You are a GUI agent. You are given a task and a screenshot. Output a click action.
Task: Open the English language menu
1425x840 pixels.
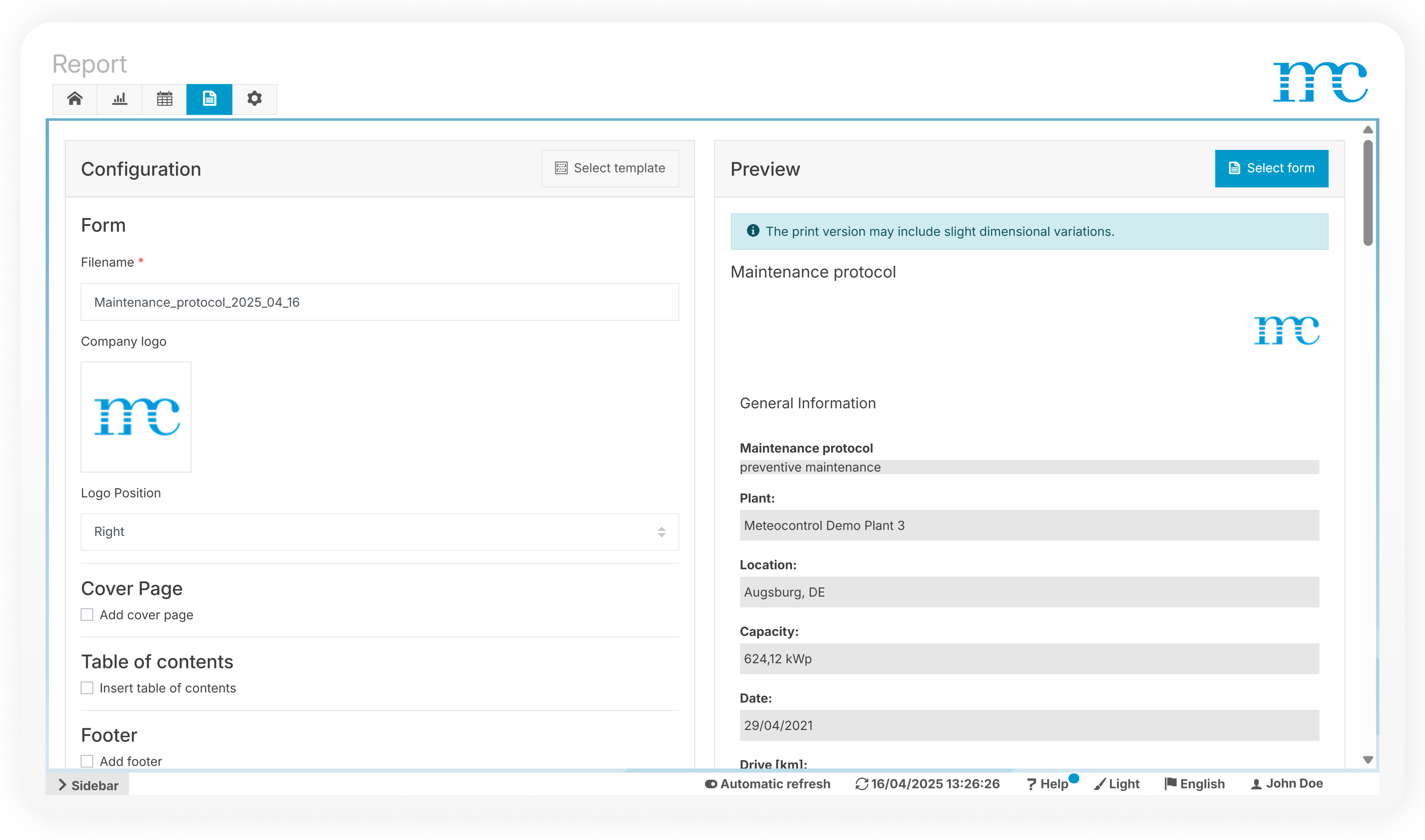tap(1194, 784)
